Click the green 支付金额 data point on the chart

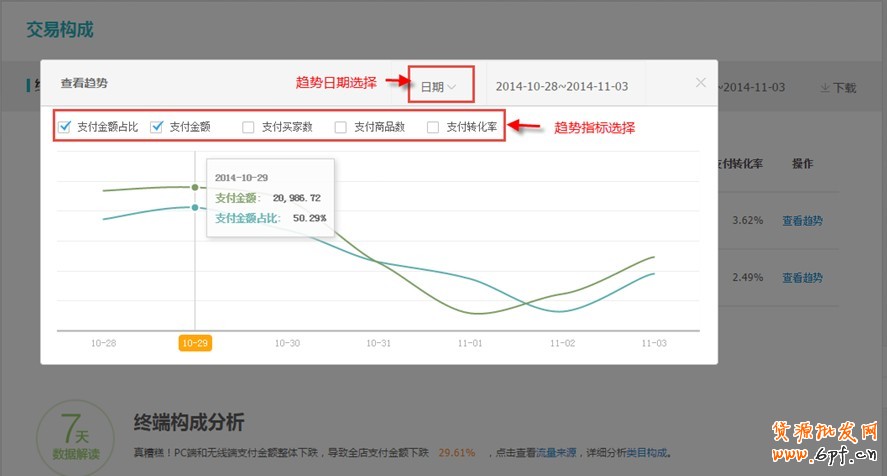(194, 187)
